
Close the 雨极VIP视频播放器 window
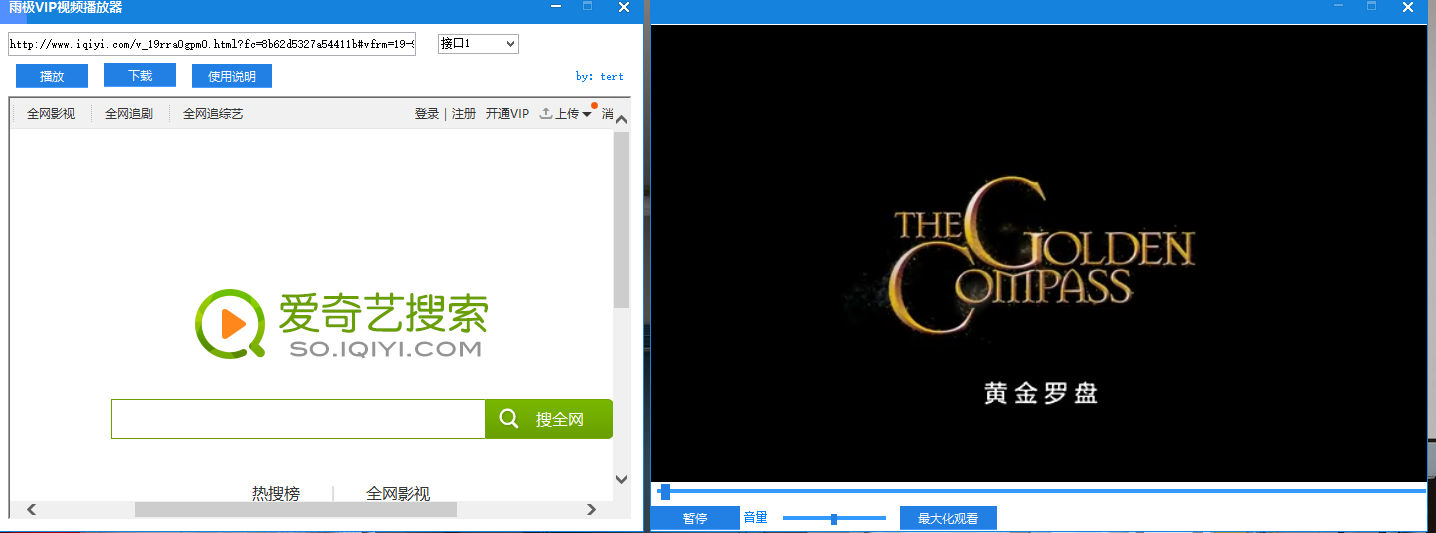(624, 7)
